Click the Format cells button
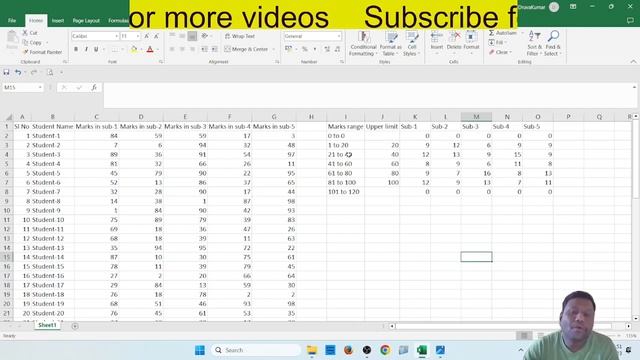 pyautogui.click(x=471, y=41)
